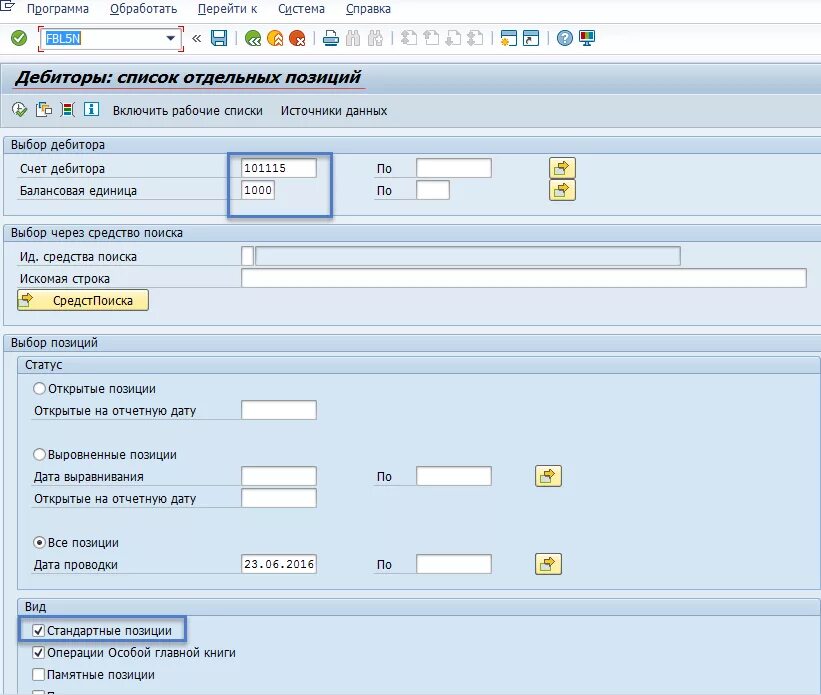Open multiple selection for Балансовая единица
821x695 pixels.
[x=562, y=190]
